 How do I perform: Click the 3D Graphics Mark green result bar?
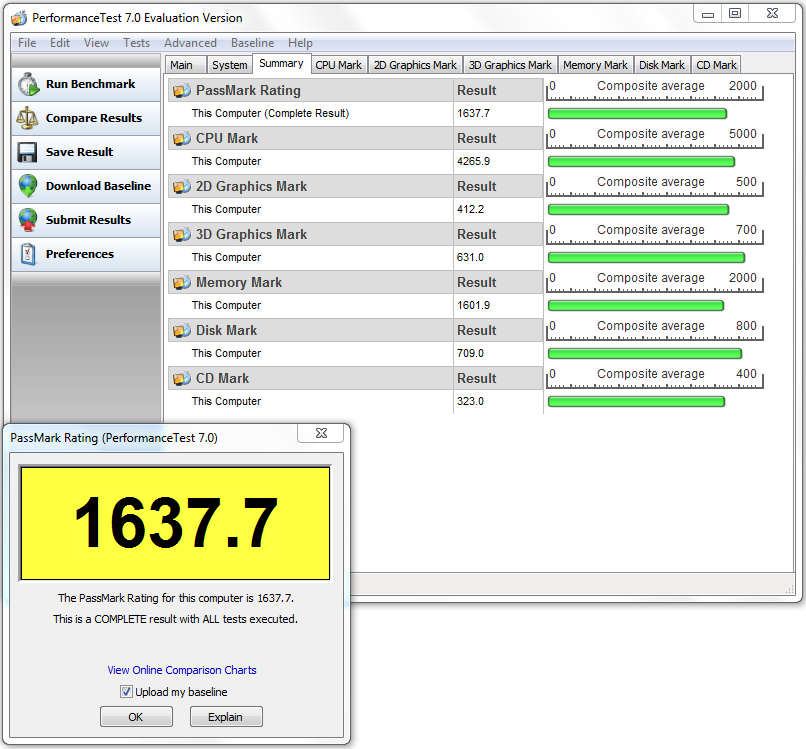647,258
